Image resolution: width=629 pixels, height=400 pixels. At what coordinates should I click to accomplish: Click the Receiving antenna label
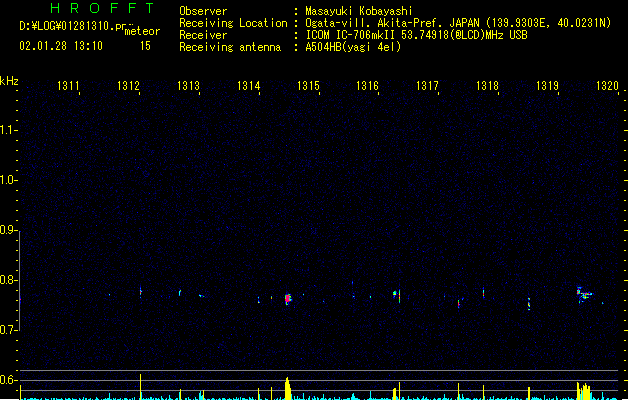pos(230,47)
